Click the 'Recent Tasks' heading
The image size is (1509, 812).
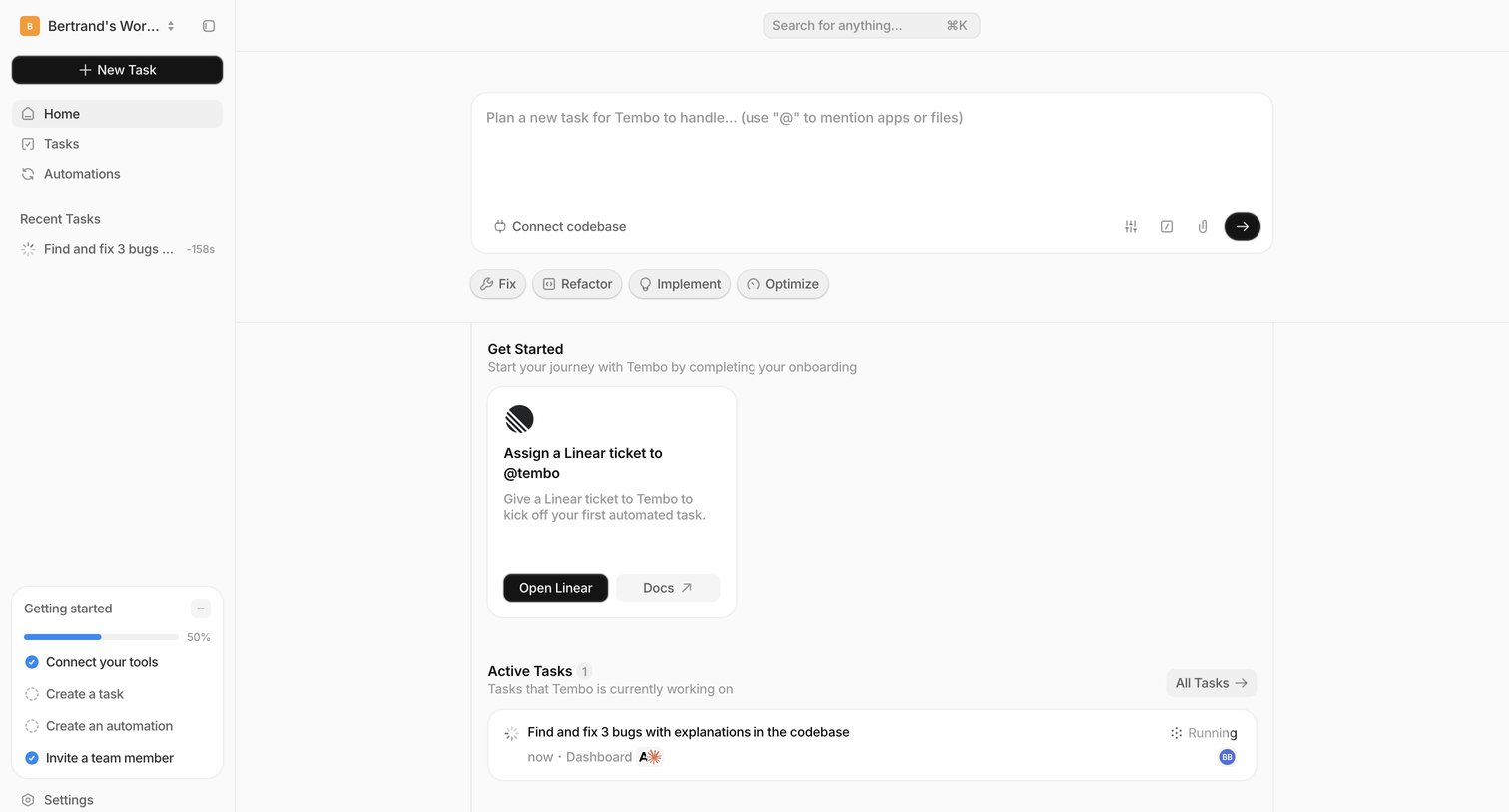point(60,219)
